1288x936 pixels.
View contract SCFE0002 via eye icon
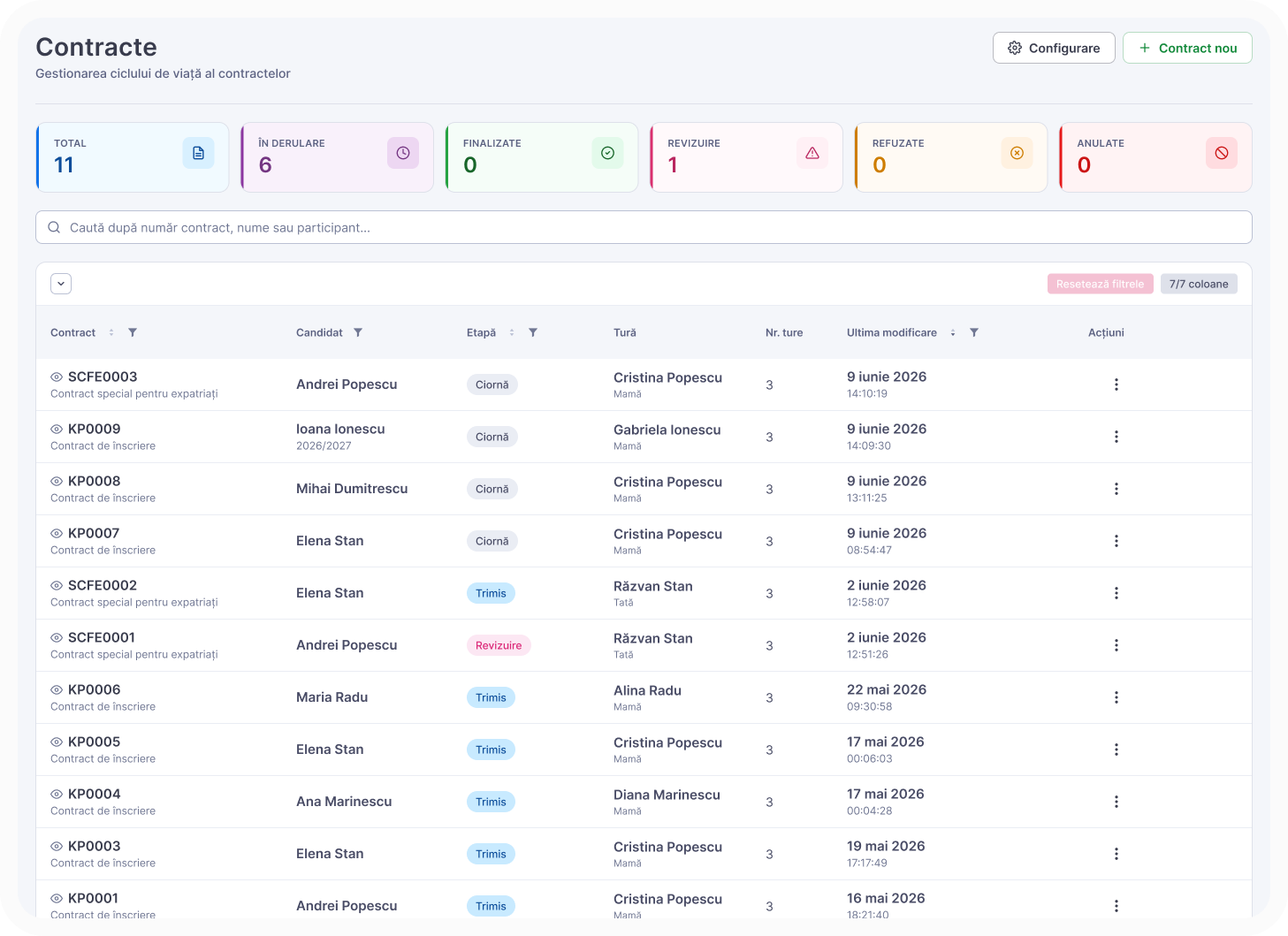pyautogui.click(x=57, y=585)
